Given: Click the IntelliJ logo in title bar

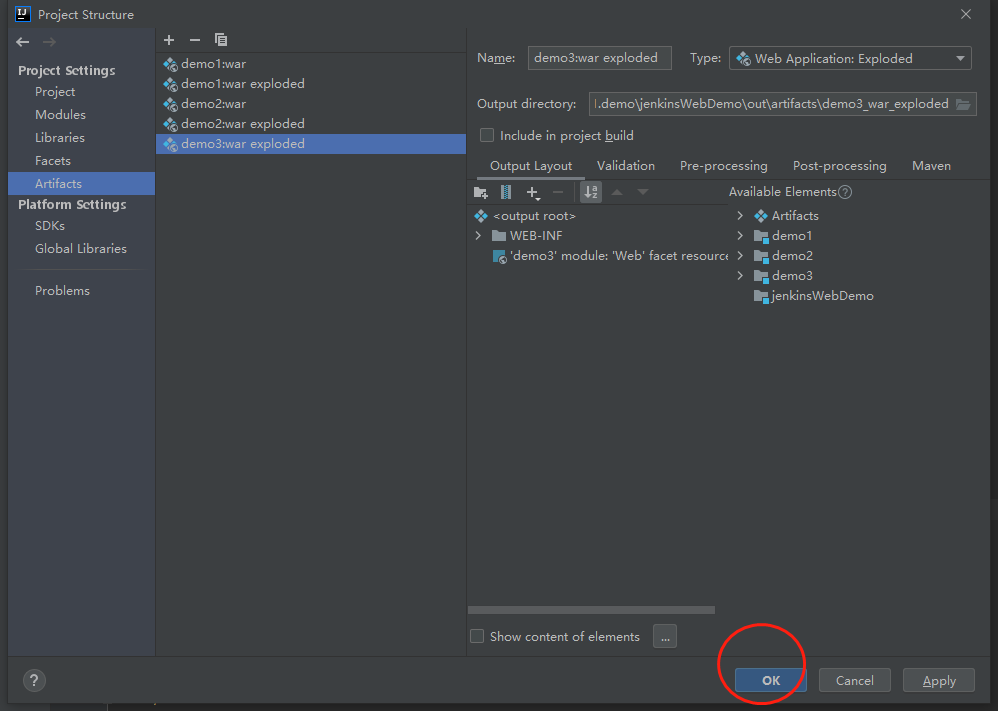Looking at the screenshot, I should pyautogui.click(x=22, y=14).
